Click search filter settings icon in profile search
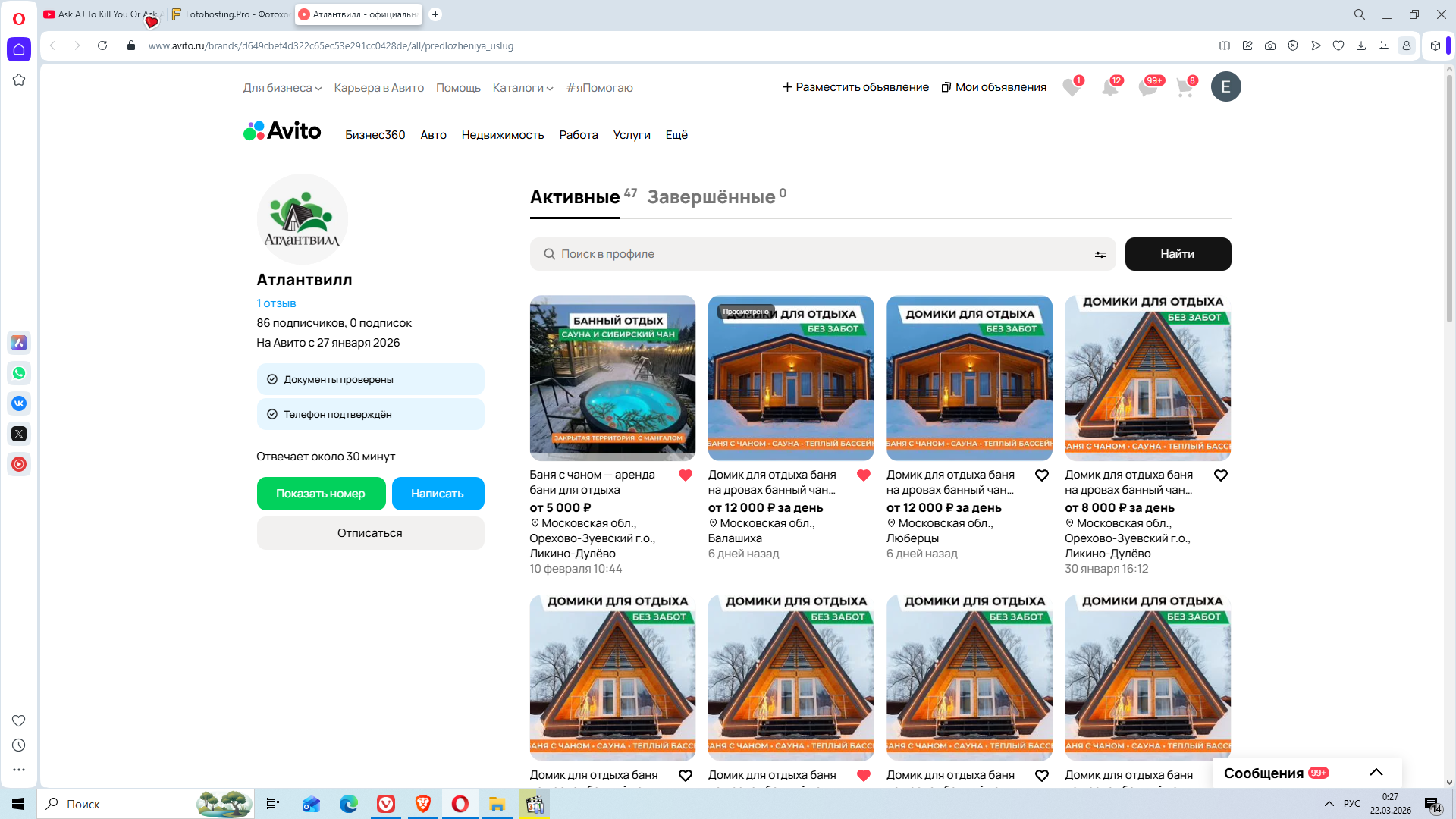1456x819 pixels. pyautogui.click(x=1100, y=255)
